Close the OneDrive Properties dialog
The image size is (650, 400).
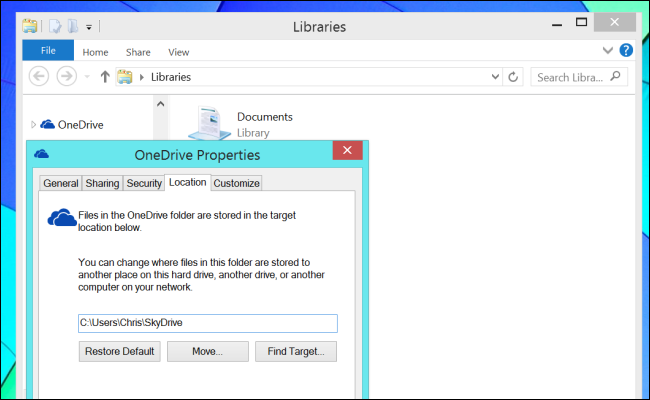pos(347,150)
